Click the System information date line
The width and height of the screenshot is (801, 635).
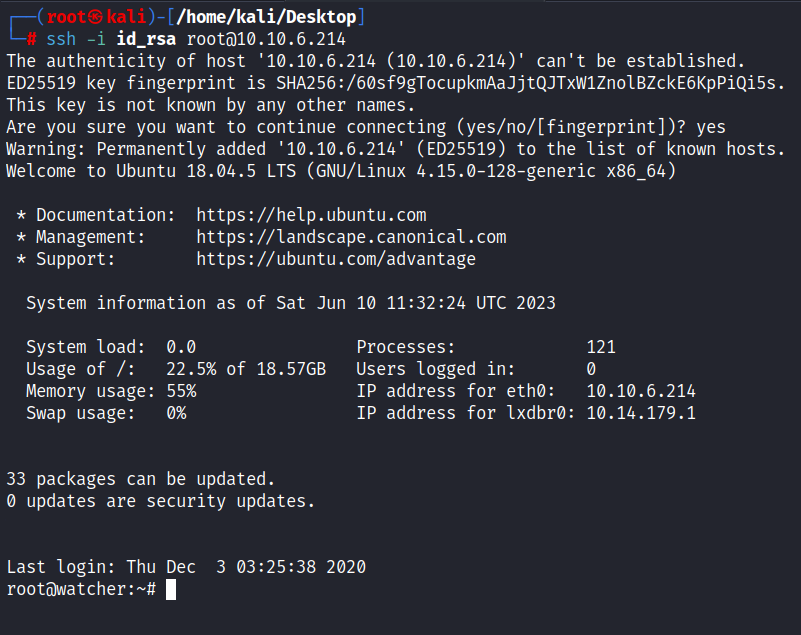click(x=291, y=303)
